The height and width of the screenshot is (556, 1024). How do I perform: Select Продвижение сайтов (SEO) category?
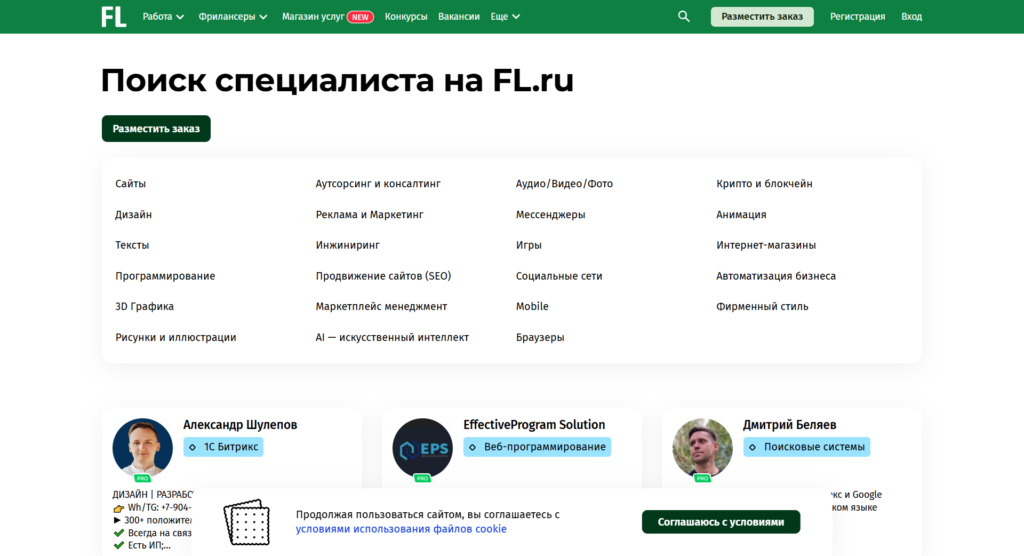click(383, 276)
